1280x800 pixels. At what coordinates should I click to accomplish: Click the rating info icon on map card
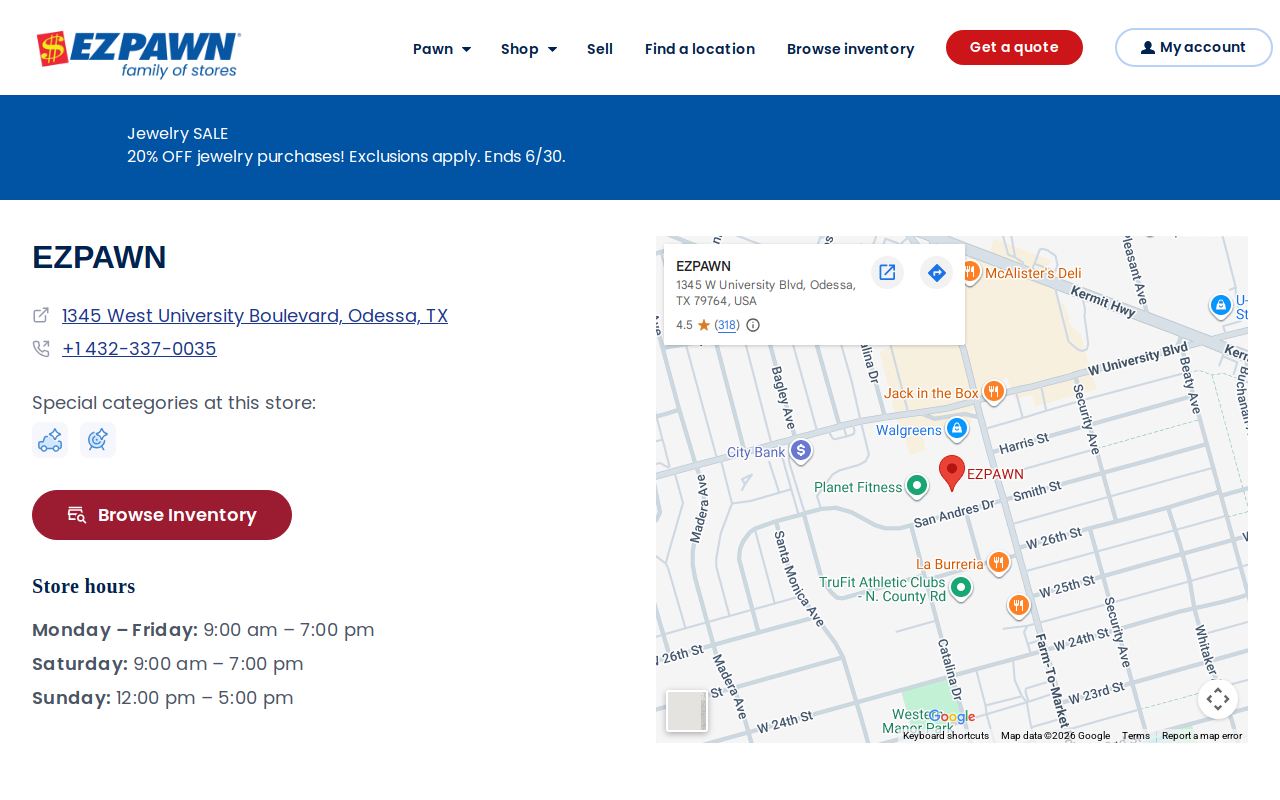[x=753, y=325]
